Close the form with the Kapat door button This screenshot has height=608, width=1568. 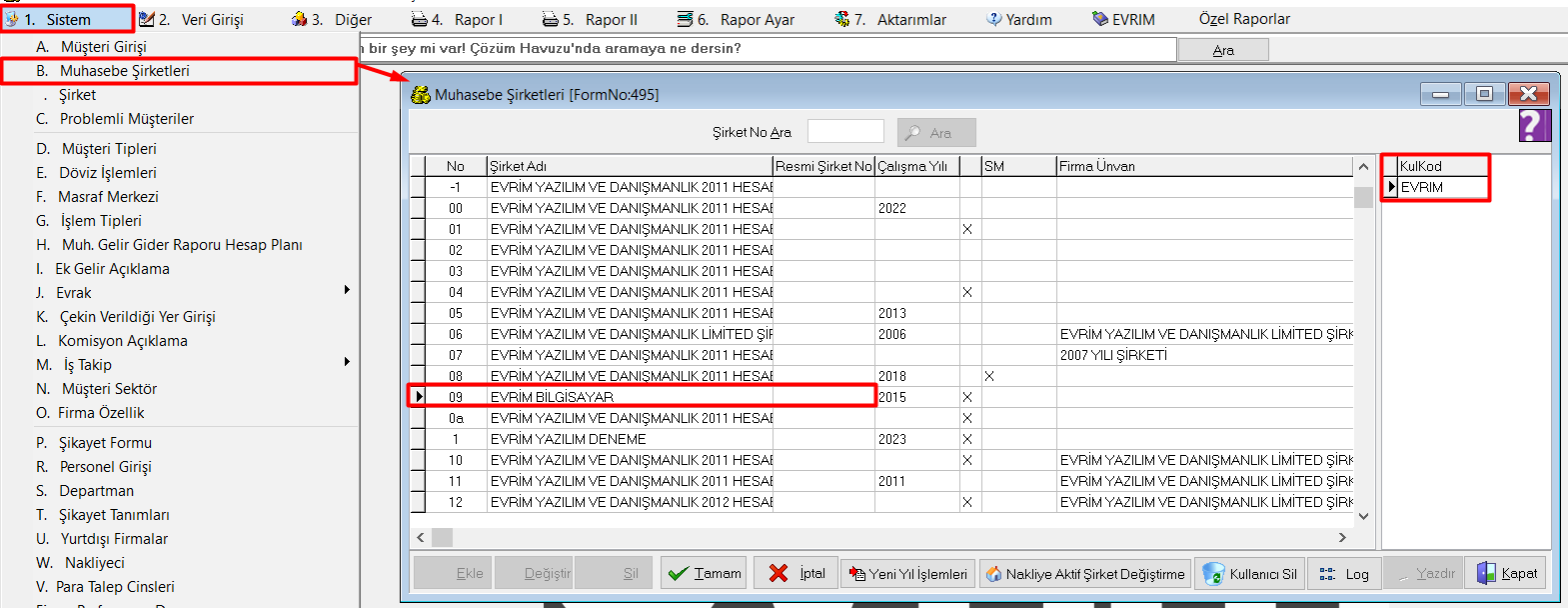tap(1506, 573)
